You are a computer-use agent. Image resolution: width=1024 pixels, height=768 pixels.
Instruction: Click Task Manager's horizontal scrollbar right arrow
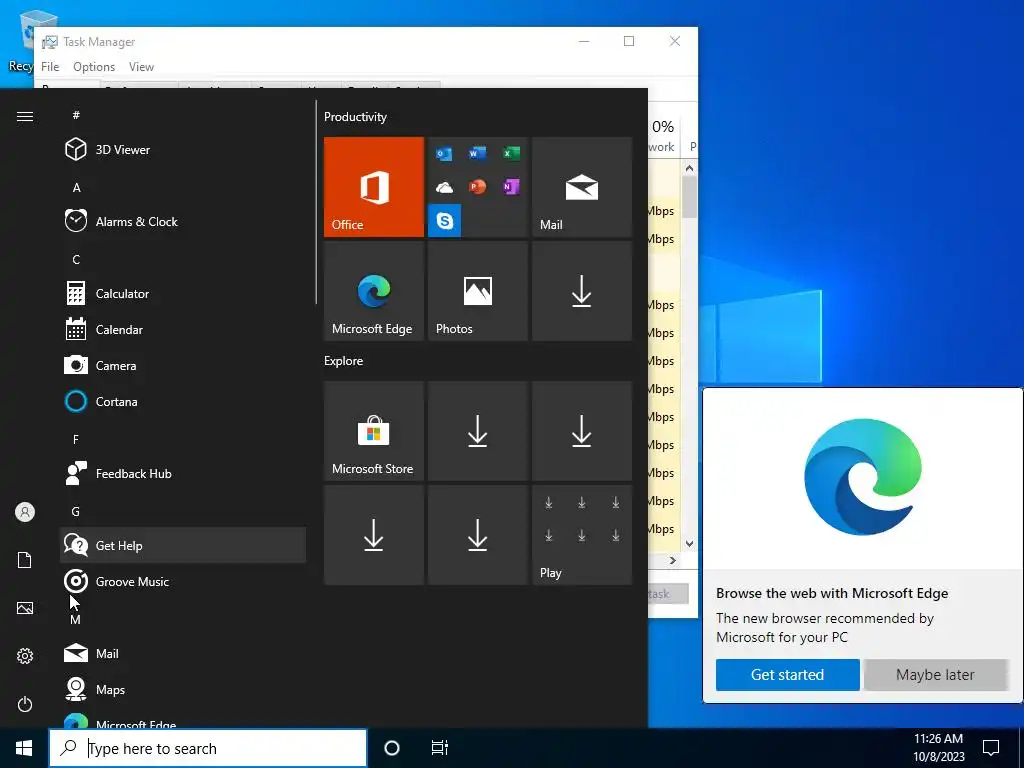(673, 560)
